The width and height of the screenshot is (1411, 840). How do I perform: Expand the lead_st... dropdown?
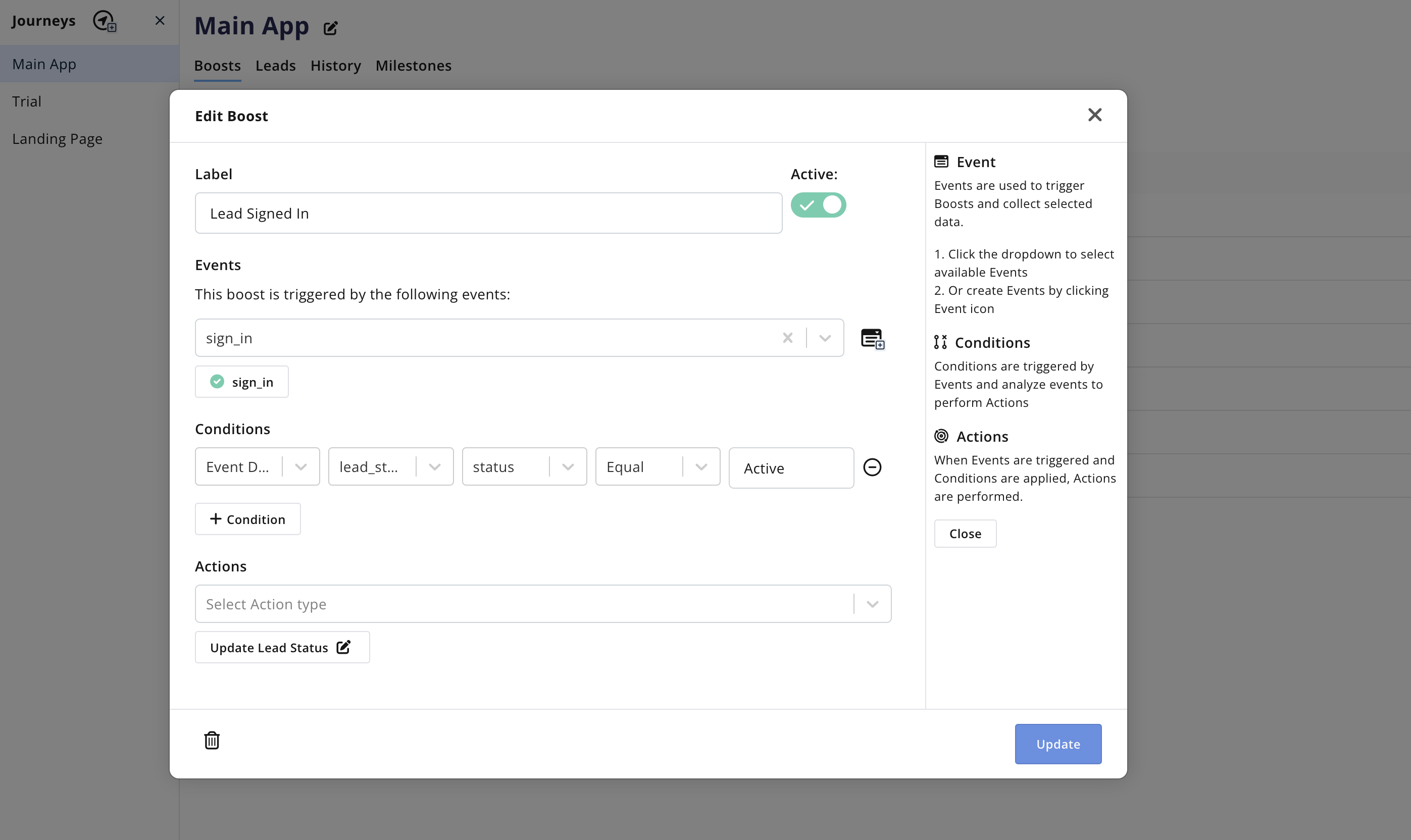pos(434,467)
